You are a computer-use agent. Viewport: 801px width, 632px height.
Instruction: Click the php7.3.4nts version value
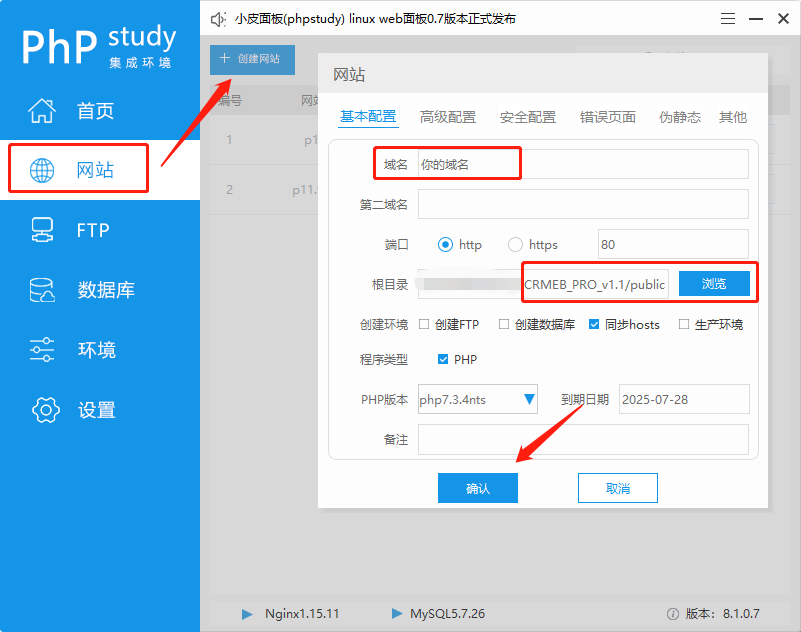[453, 400]
